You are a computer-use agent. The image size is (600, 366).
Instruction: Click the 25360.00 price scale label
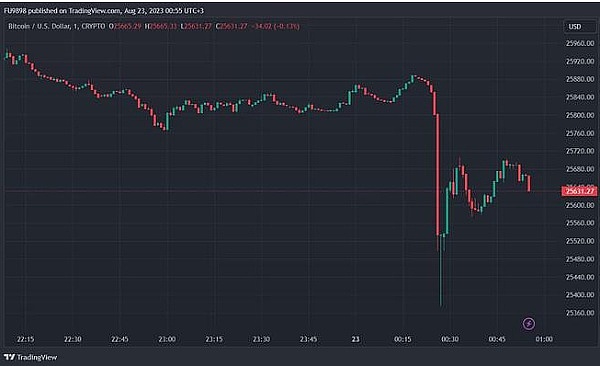click(580, 313)
